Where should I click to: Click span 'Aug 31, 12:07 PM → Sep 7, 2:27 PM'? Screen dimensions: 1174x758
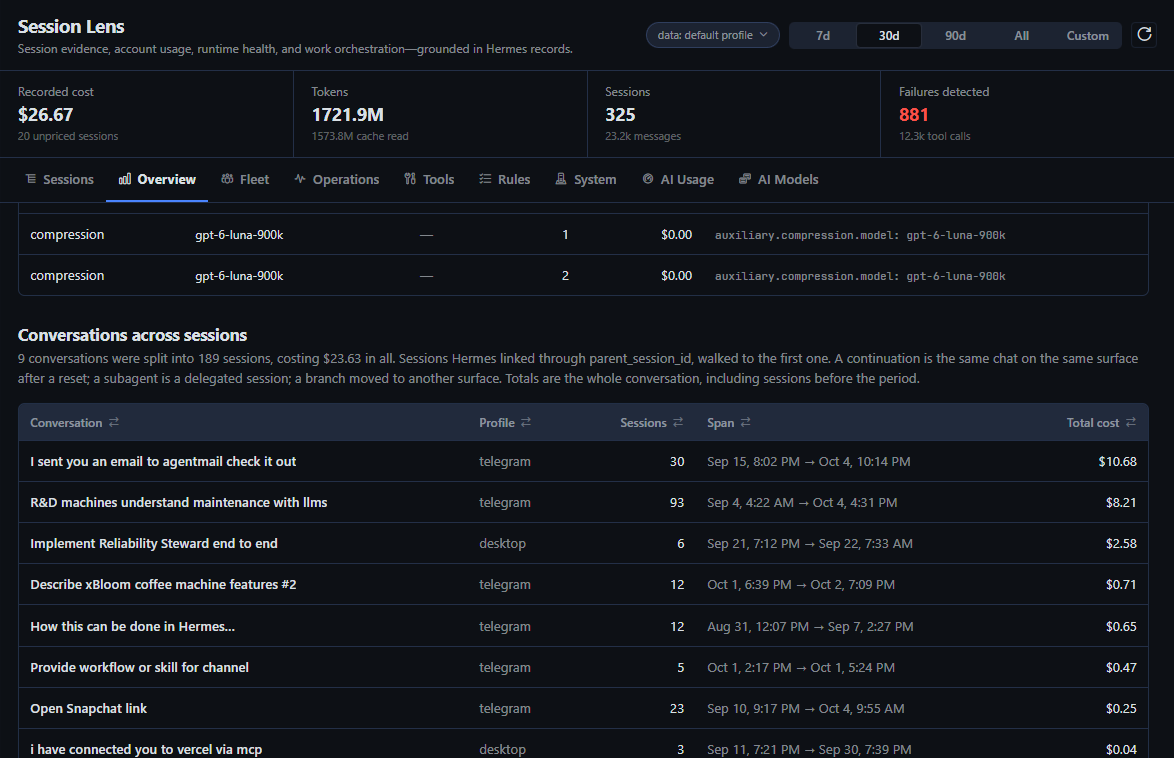(x=810, y=626)
